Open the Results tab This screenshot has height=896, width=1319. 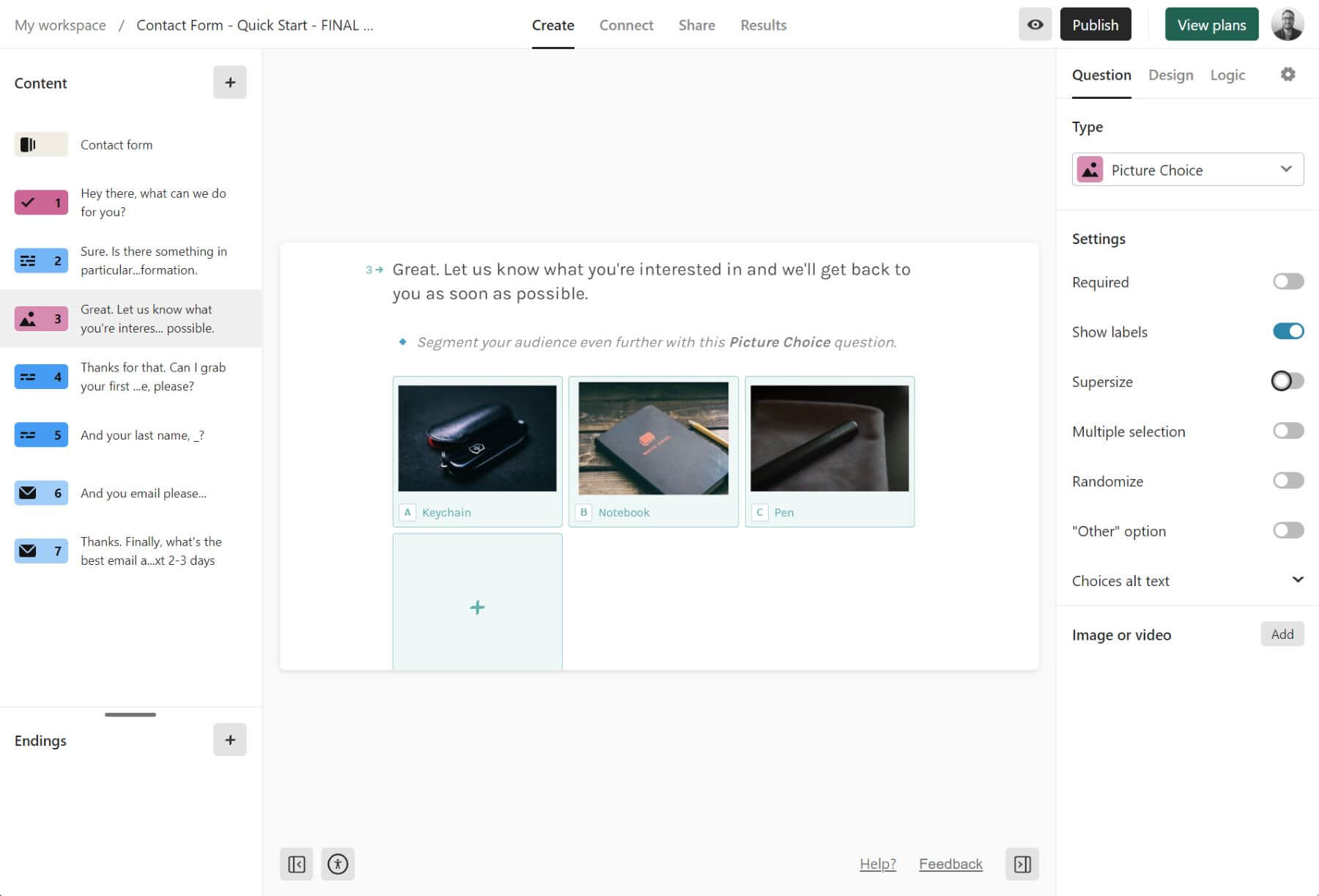pos(764,25)
